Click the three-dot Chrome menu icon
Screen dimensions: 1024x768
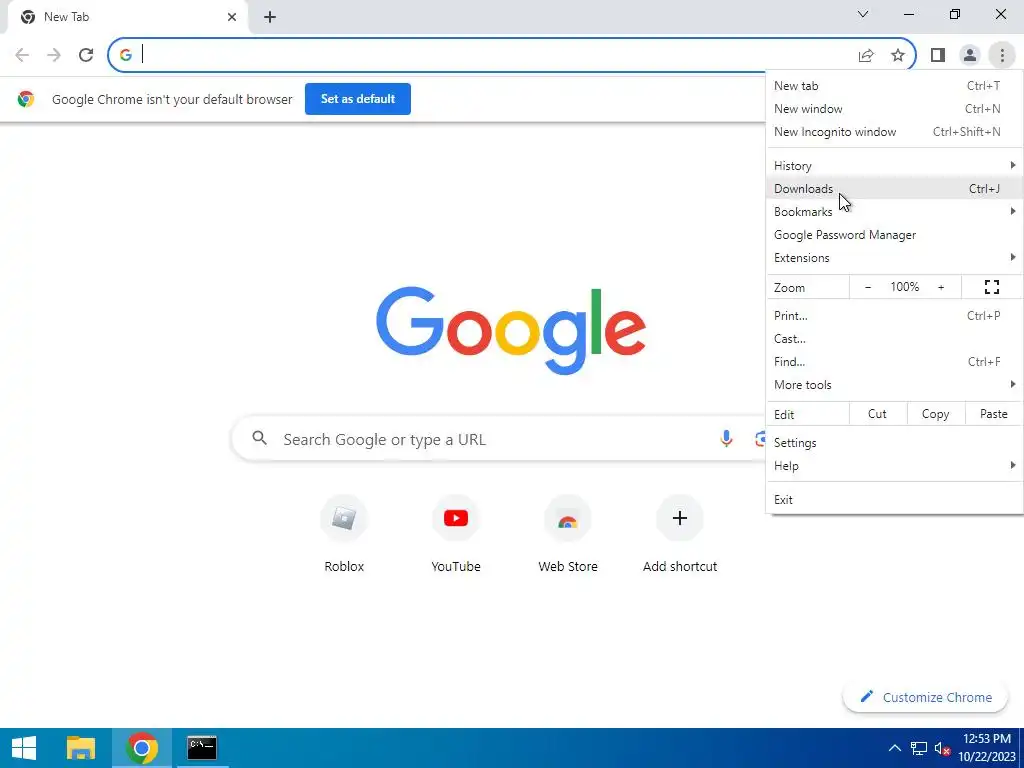click(x=1002, y=55)
